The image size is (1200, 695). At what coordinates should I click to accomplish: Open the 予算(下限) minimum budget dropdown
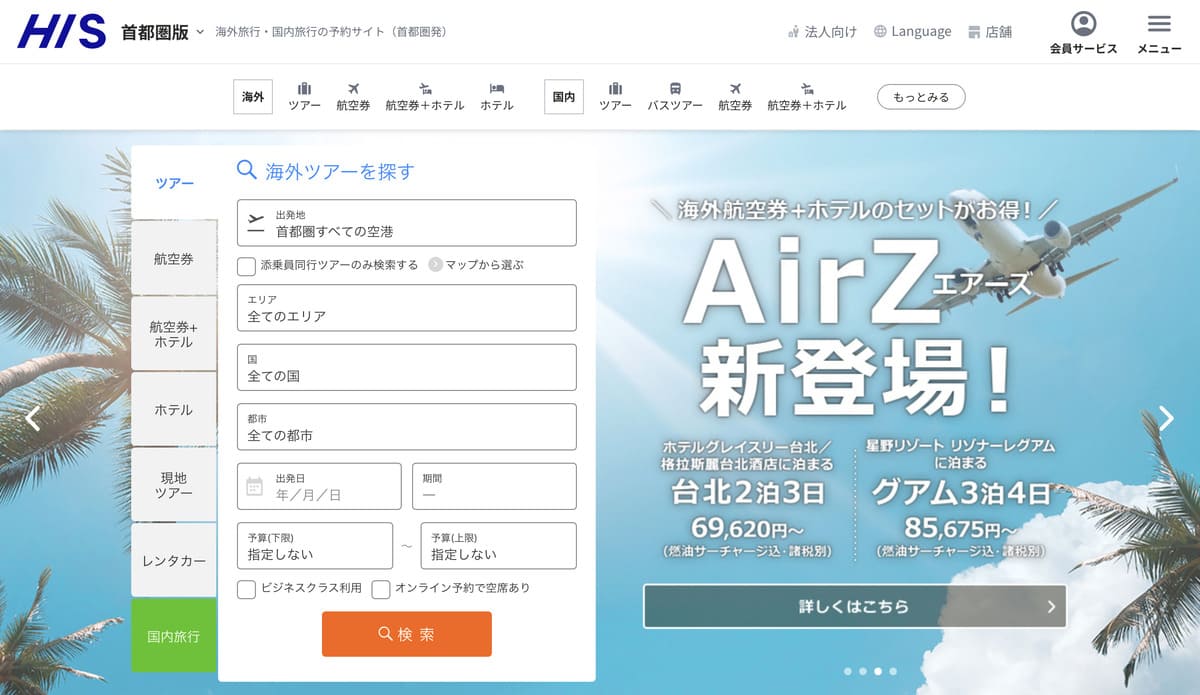pos(315,545)
